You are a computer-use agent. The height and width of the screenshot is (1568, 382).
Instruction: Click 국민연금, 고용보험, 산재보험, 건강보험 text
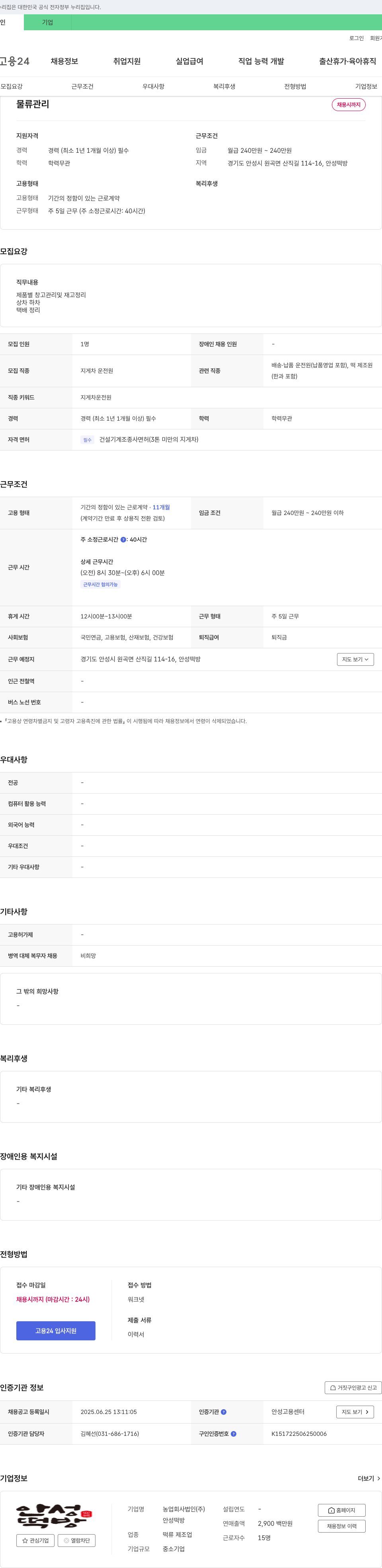click(x=127, y=637)
